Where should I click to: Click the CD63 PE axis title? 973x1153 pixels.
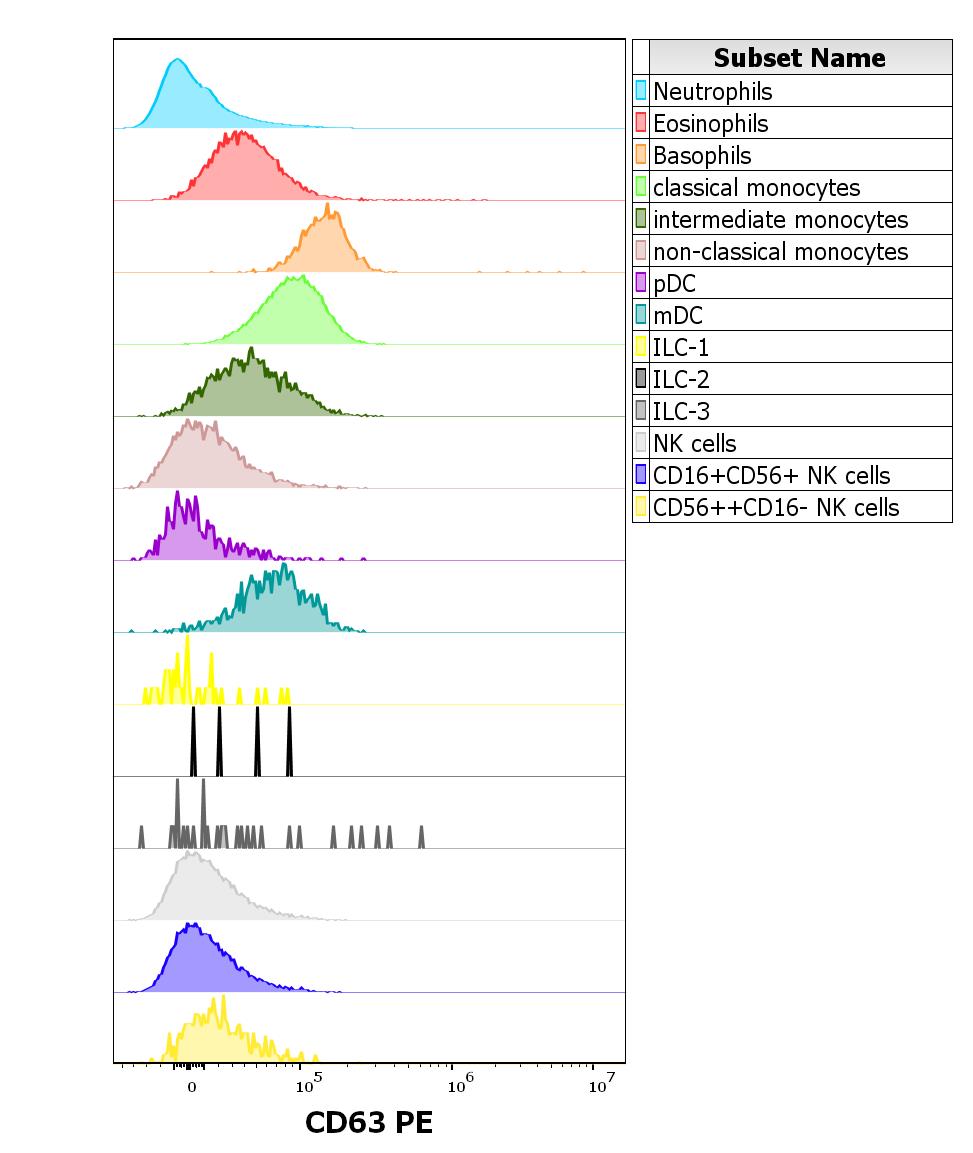click(x=369, y=1122)
